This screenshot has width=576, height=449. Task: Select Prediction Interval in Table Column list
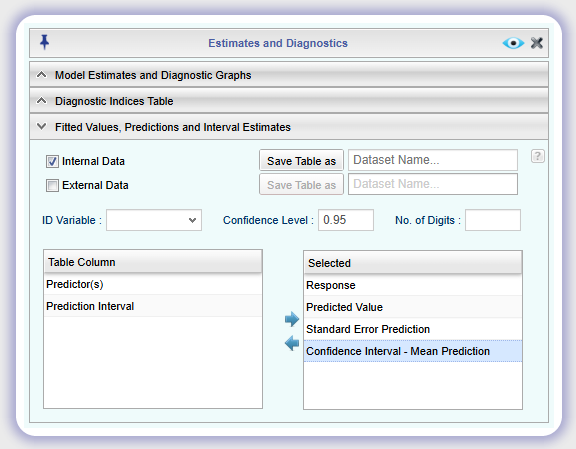pyautogui.click(x=153, y=306)
